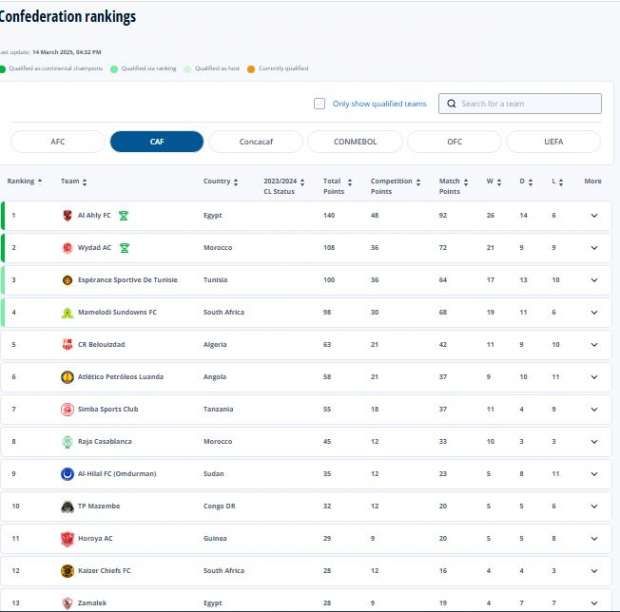Click the Kaizer Chiefs FC team name
Viewport: 620px width, 612px height.
(x=104, y=571)
